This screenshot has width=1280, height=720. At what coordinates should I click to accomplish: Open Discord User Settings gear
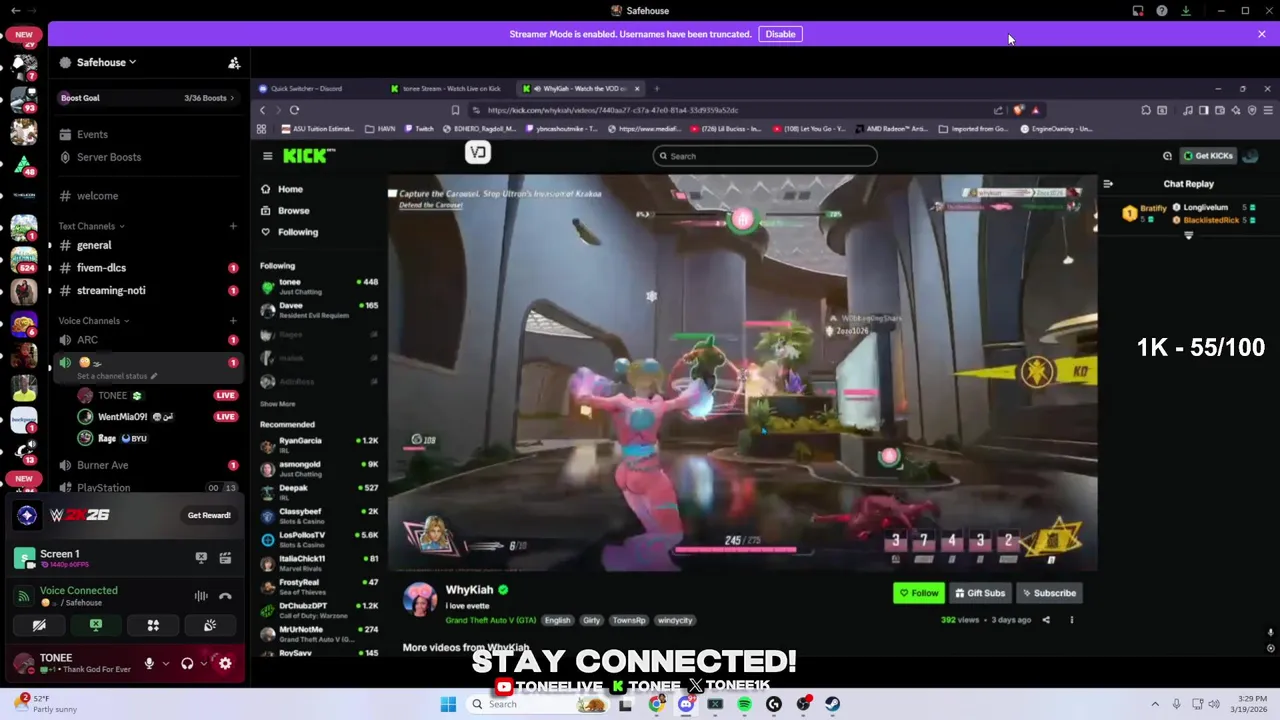225,664
